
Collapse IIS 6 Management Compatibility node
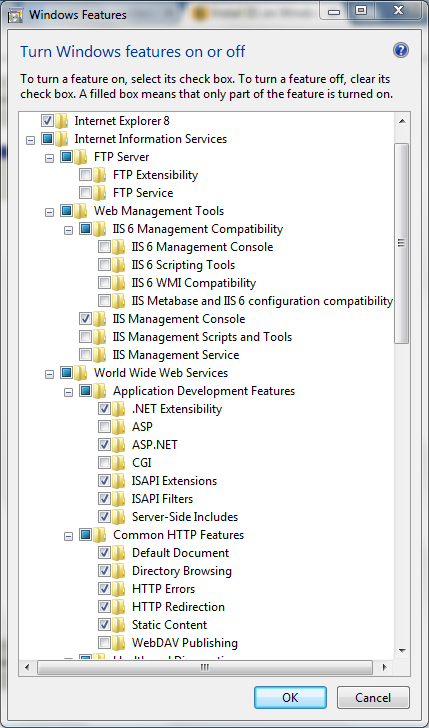coord(69,230)
